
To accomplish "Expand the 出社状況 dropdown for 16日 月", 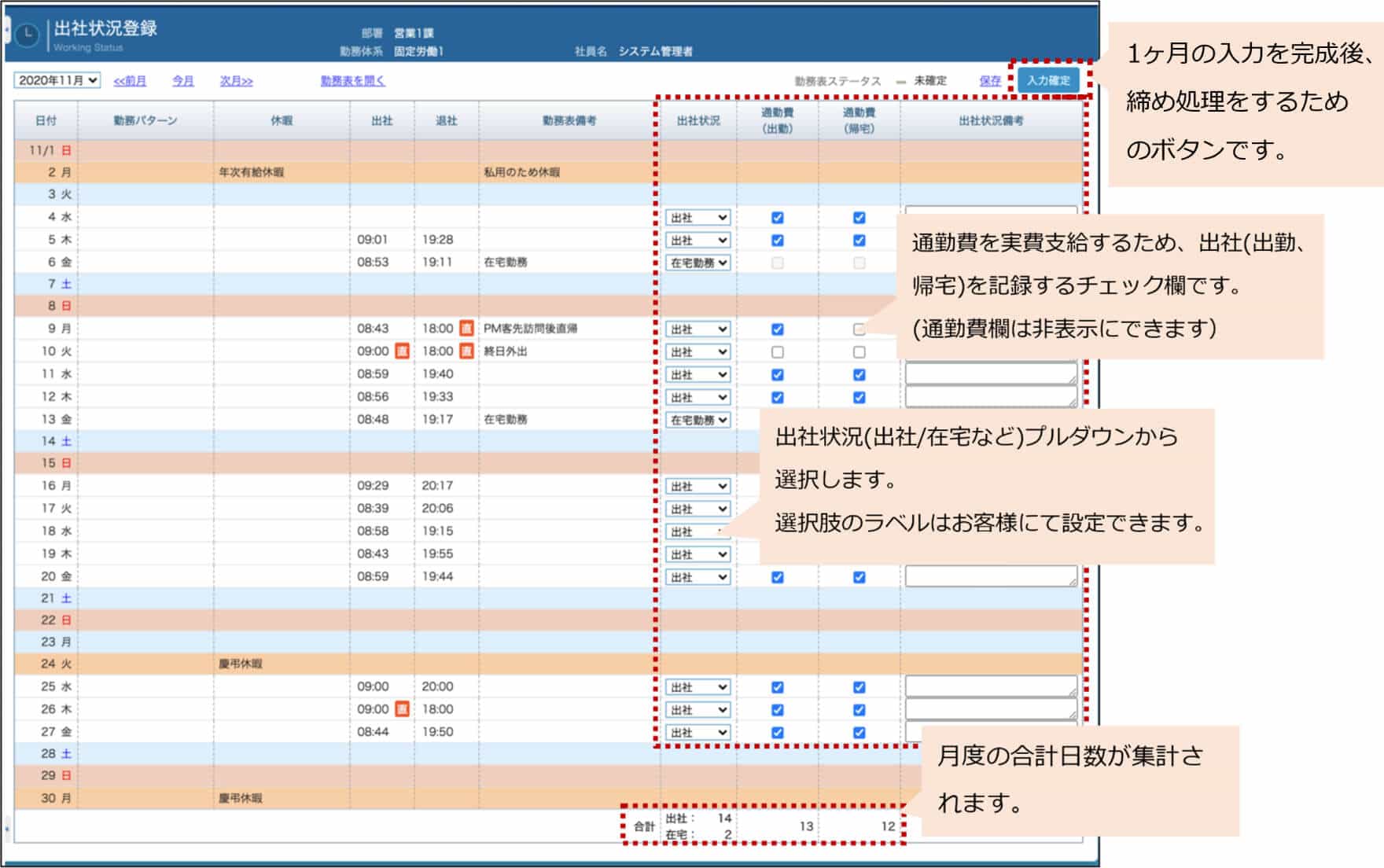I will pyautogui.click(x=698, y=487).
